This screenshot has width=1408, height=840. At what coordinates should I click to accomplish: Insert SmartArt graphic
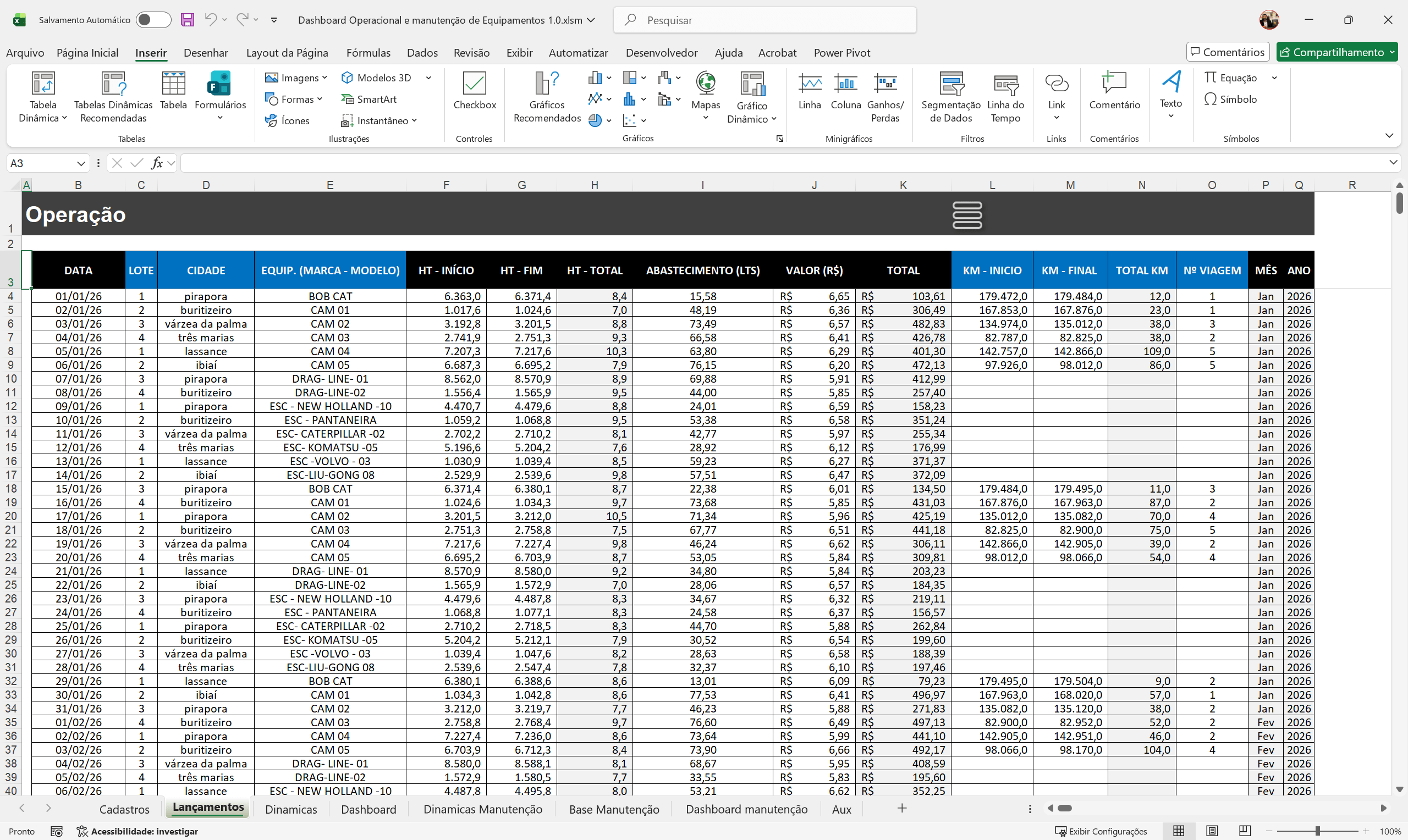(x=369, y=99)
